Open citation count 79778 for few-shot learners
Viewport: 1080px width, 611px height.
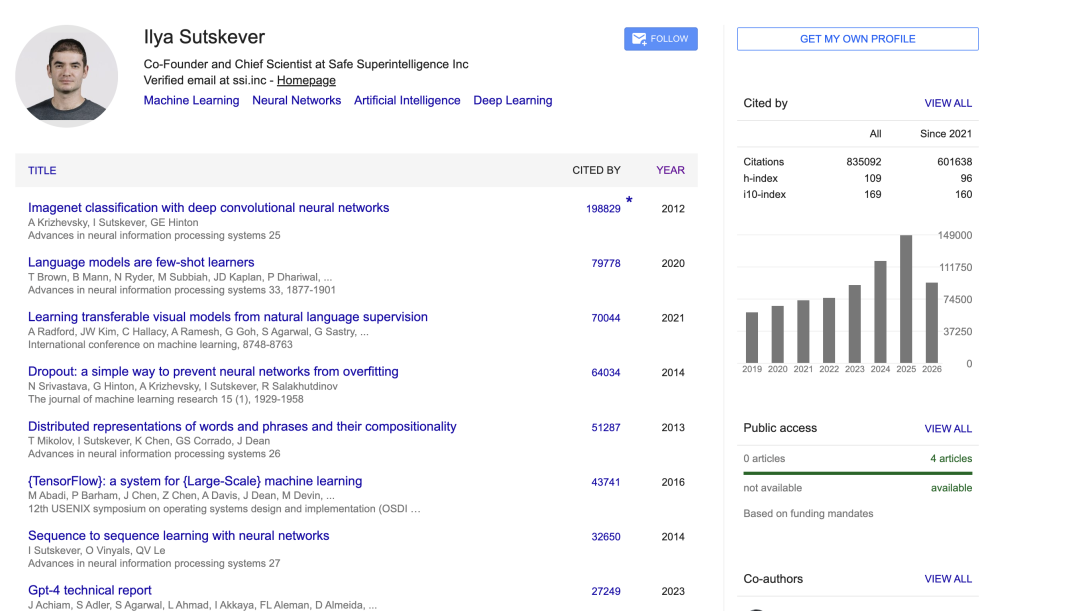(606, 263)
